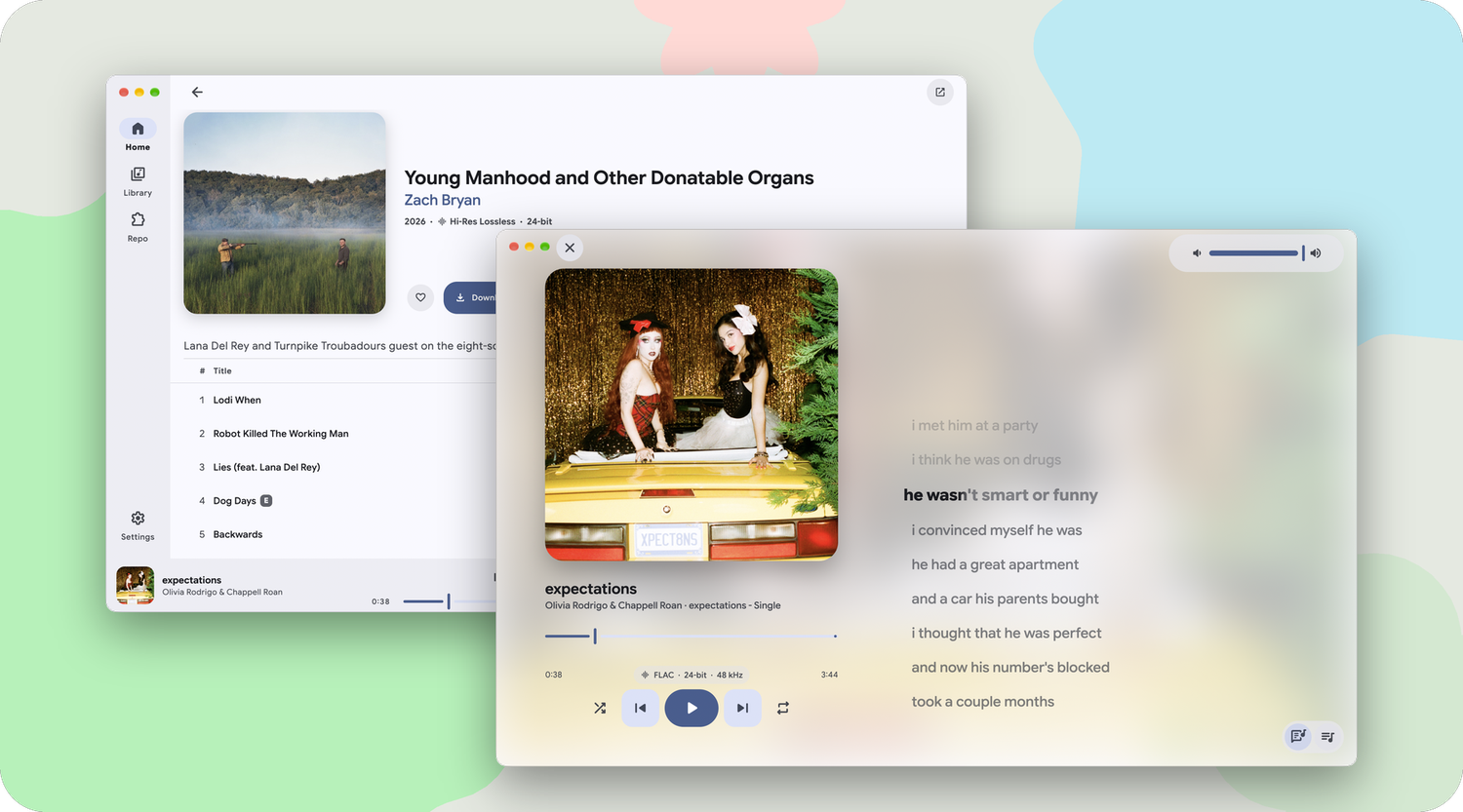Open artist Zach Bryan's page
This screenshot has height=812, width=1463.
click(x=443, y=200)
